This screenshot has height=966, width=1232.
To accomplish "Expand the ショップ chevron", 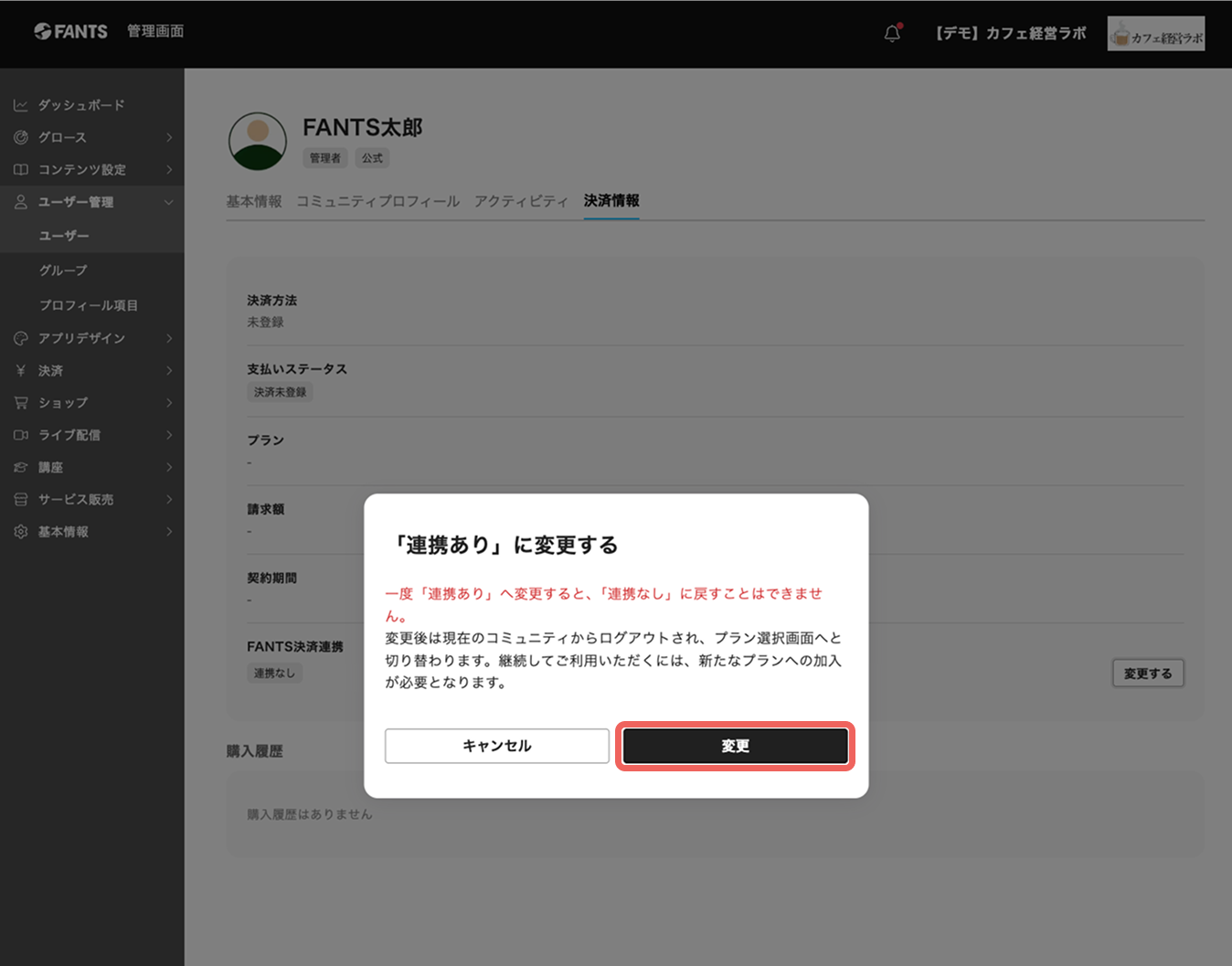I will point(169,402).
